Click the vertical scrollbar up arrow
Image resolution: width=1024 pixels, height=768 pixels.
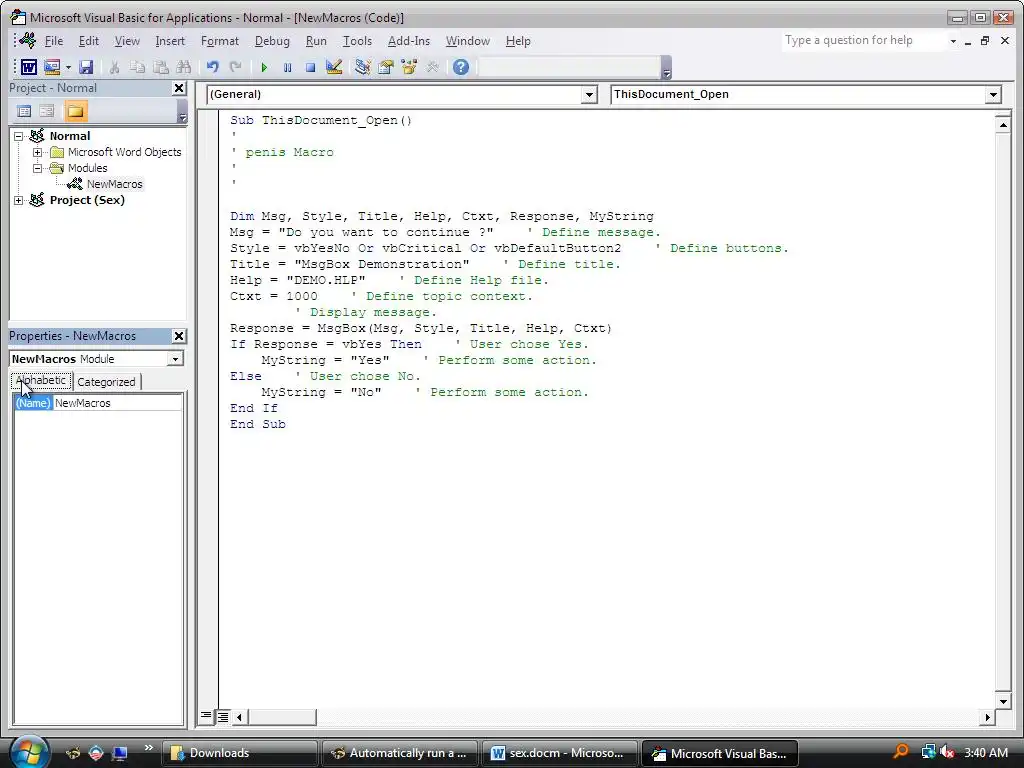1003,124
